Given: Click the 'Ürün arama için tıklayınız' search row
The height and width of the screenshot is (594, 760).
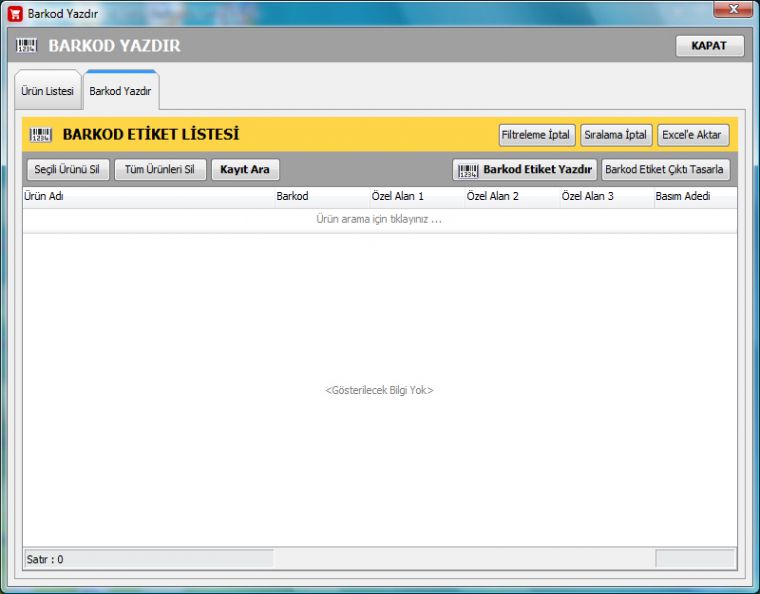Looking at the screenshot, I should coord(379,219).
